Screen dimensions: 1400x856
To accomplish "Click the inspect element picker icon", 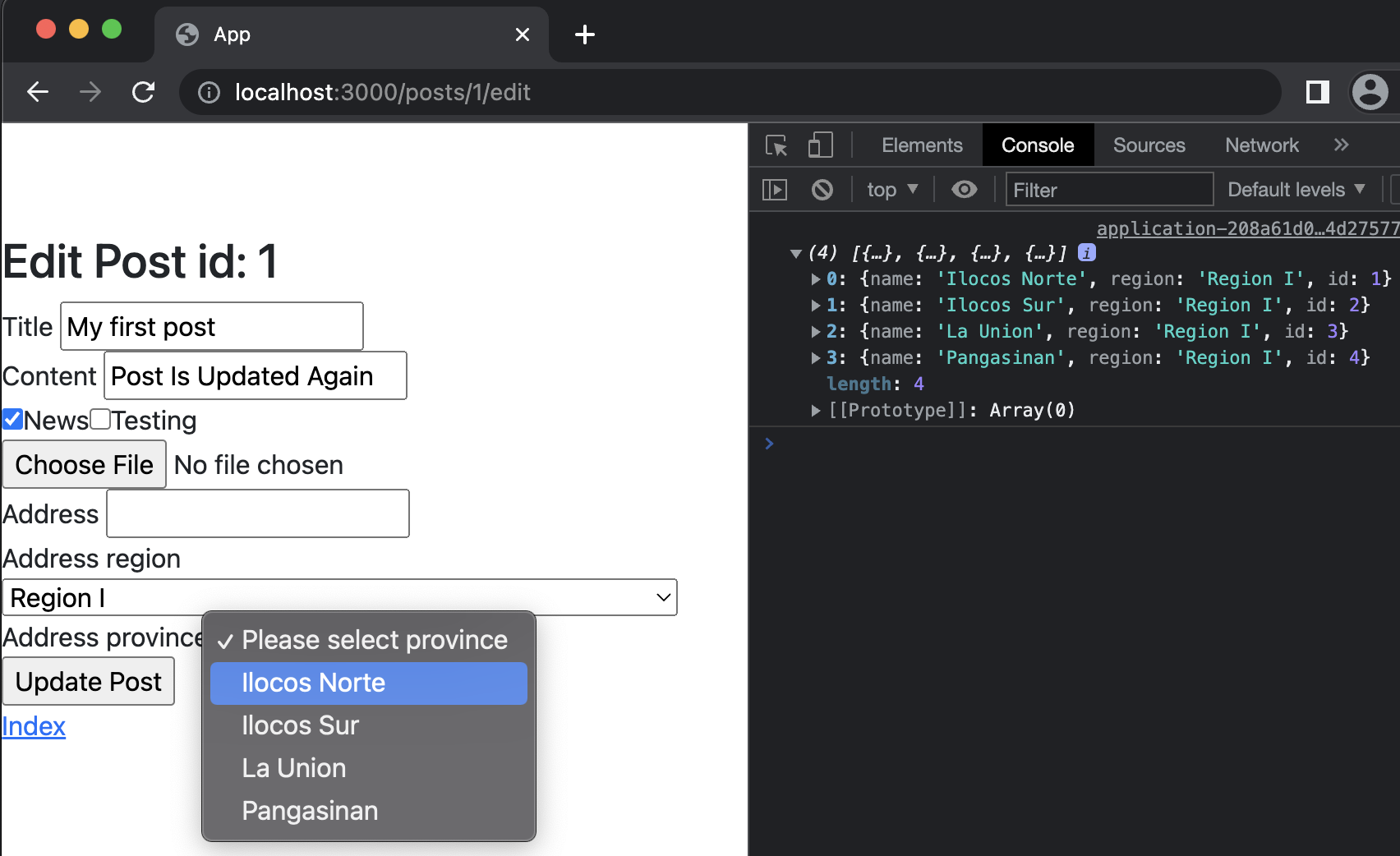I will coord(776,145).
